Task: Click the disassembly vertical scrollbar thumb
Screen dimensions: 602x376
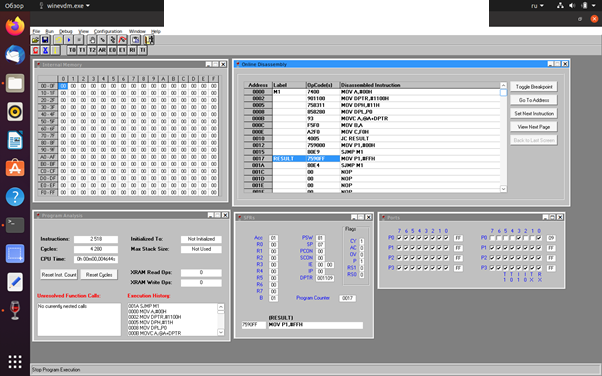Action: [x=503, y=93]
